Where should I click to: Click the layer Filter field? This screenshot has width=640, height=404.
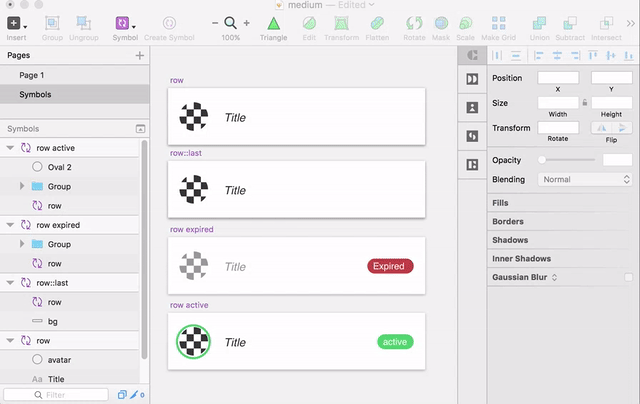56,395
